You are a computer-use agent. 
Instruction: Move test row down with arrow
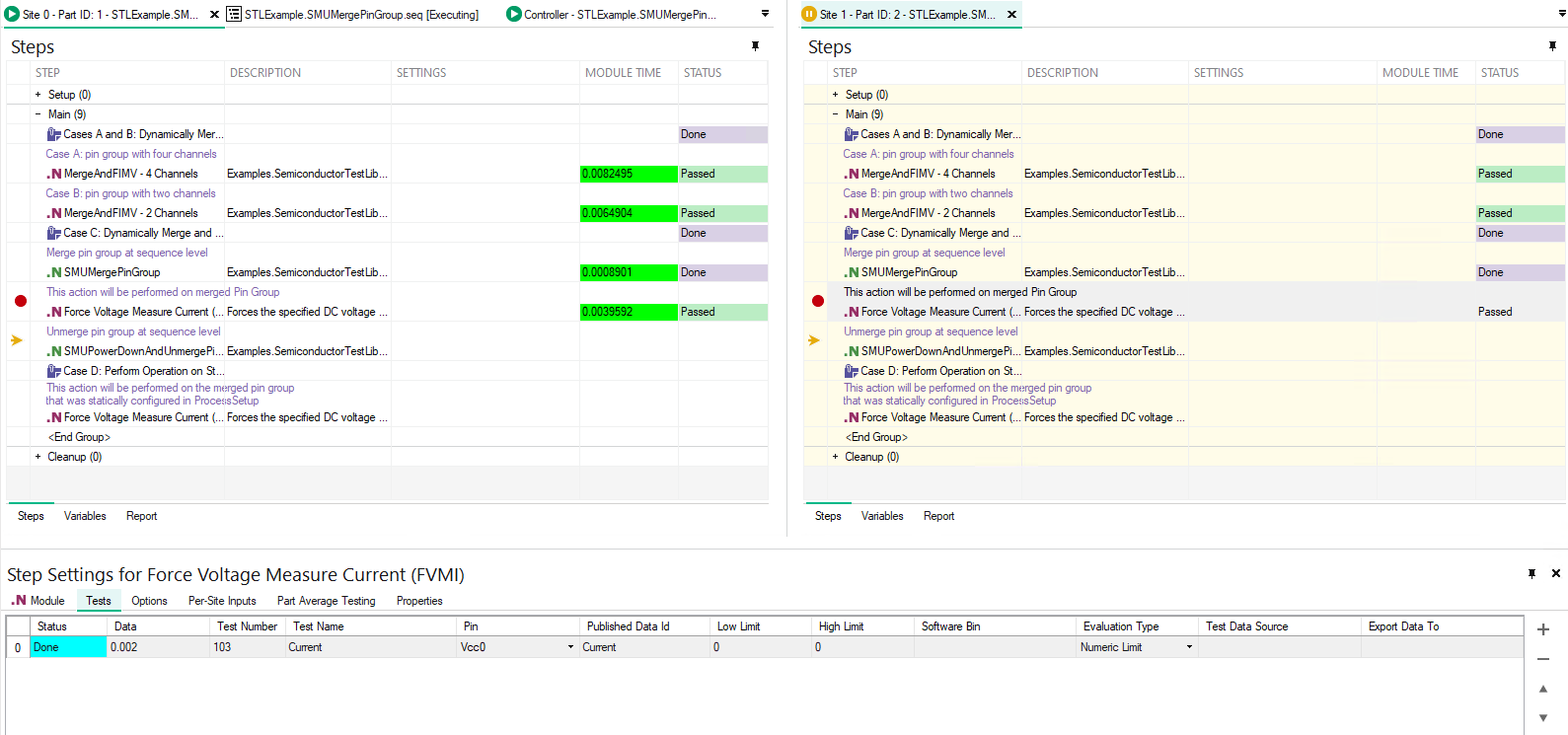click(x=1543, y=717)
